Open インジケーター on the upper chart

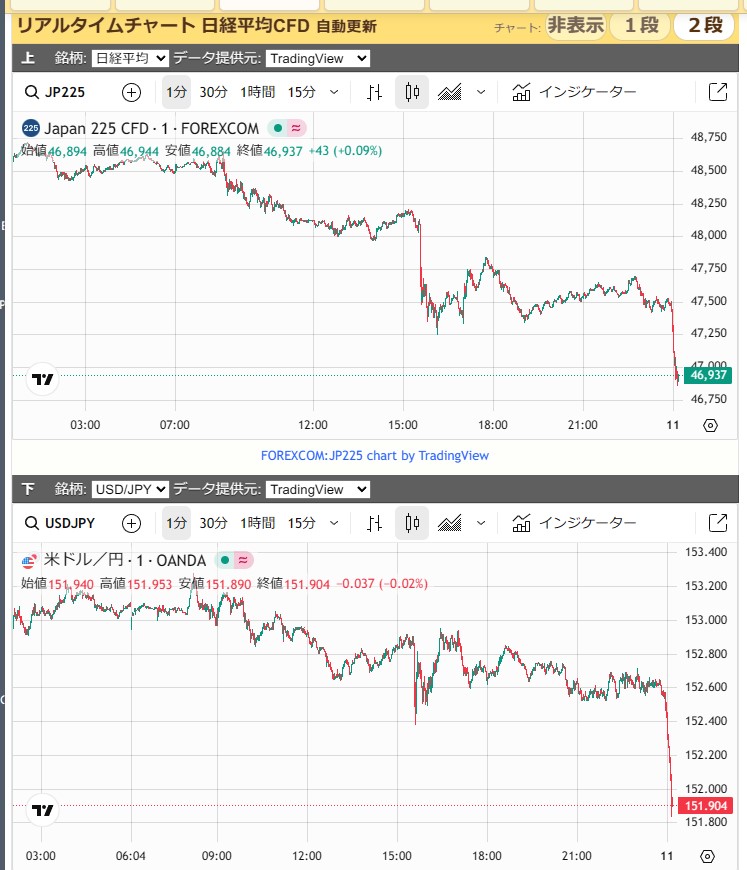click(x=574, y=93)
